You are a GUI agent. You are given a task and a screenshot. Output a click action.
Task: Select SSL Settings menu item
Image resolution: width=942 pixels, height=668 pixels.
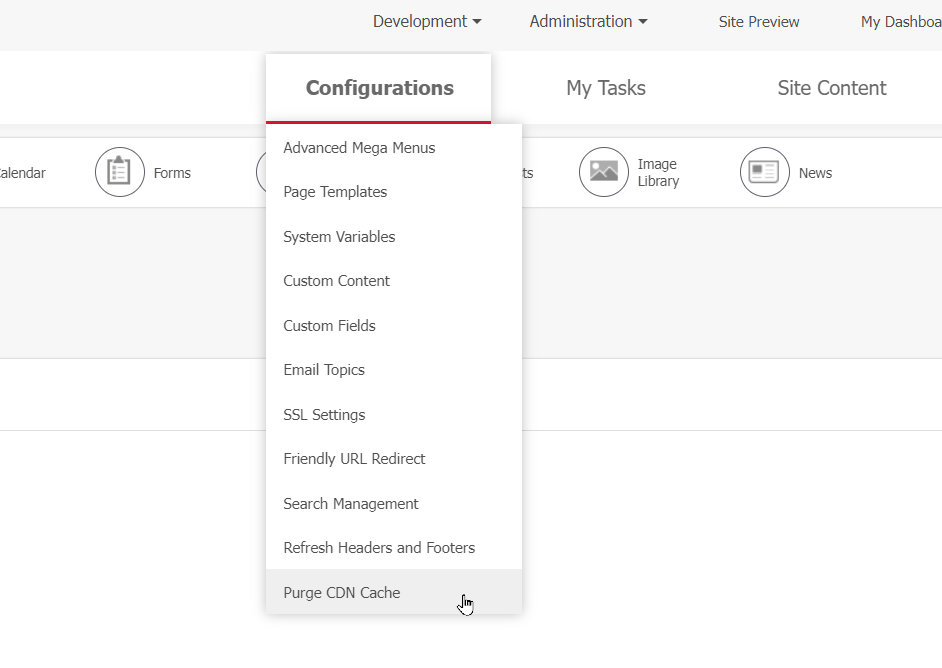tap(394, 414)
